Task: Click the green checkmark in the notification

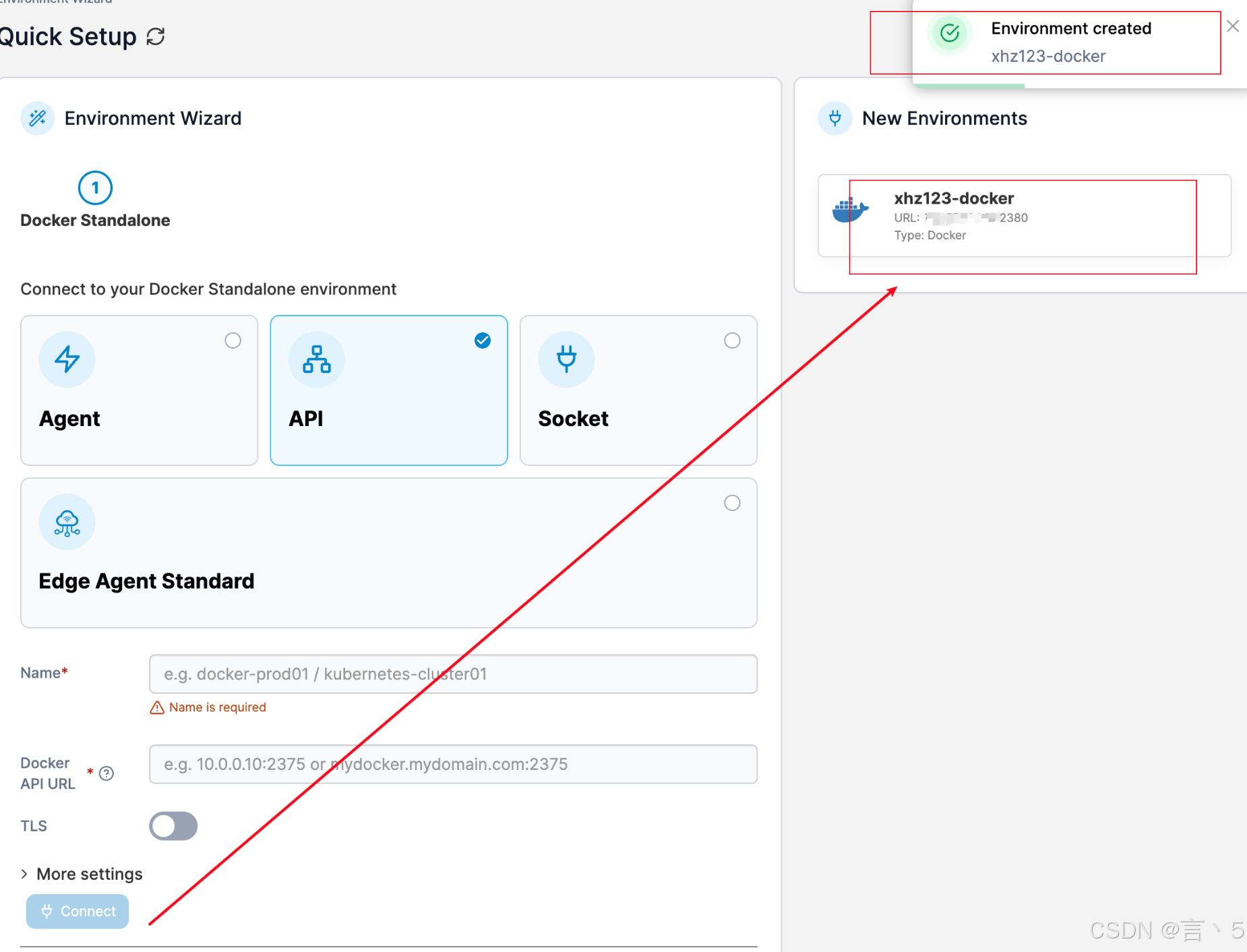Action: click(x=949, y=33)
